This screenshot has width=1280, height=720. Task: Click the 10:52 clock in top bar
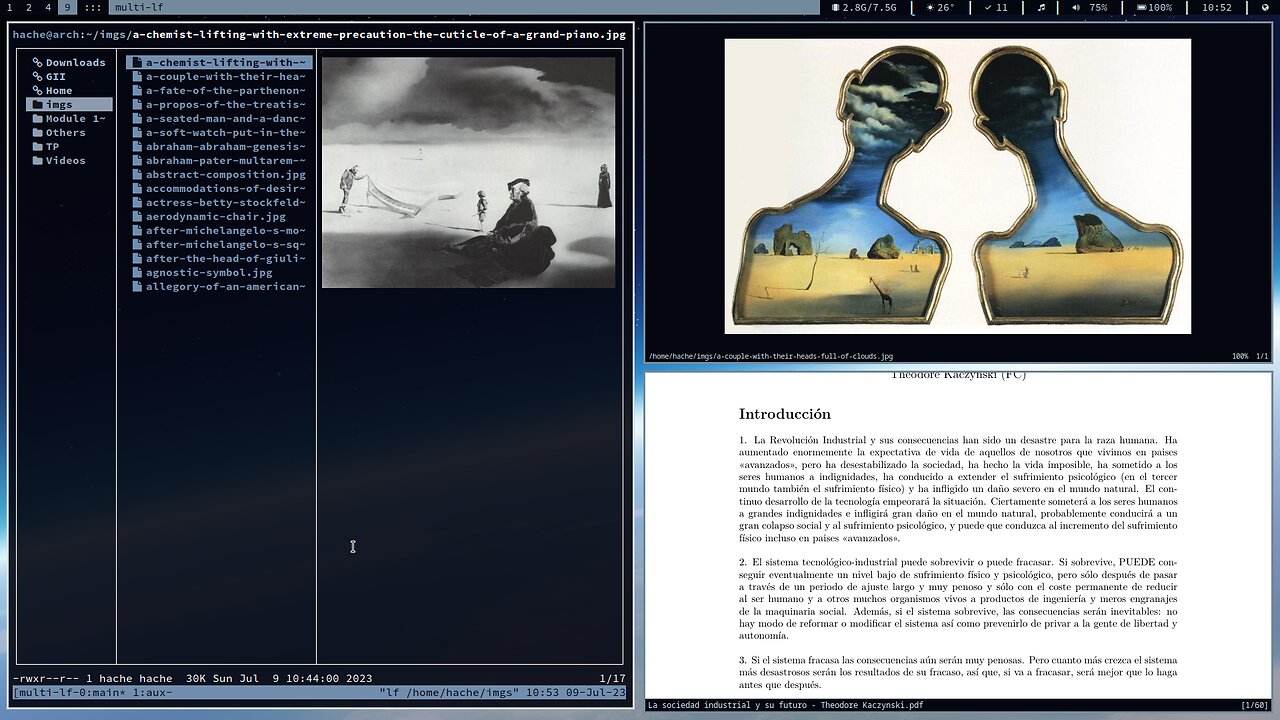[x=1217, y=7]
